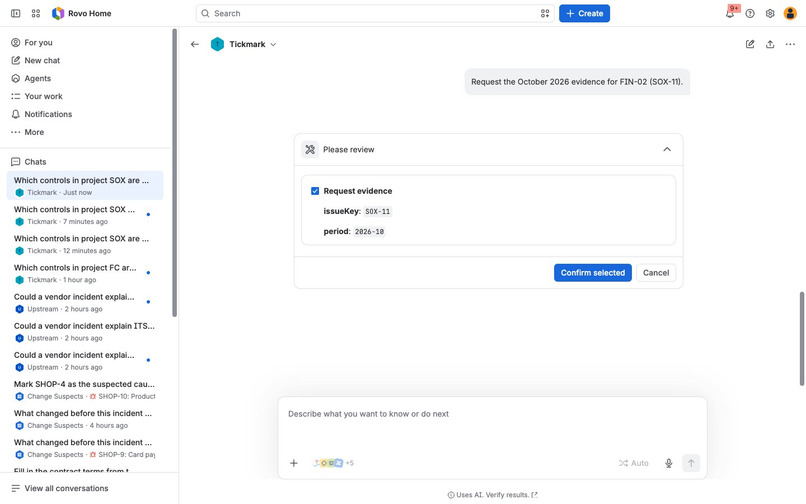
Task: Open the Tickmark chat from 7 minutes ago
Action: (x=85, y=215)
